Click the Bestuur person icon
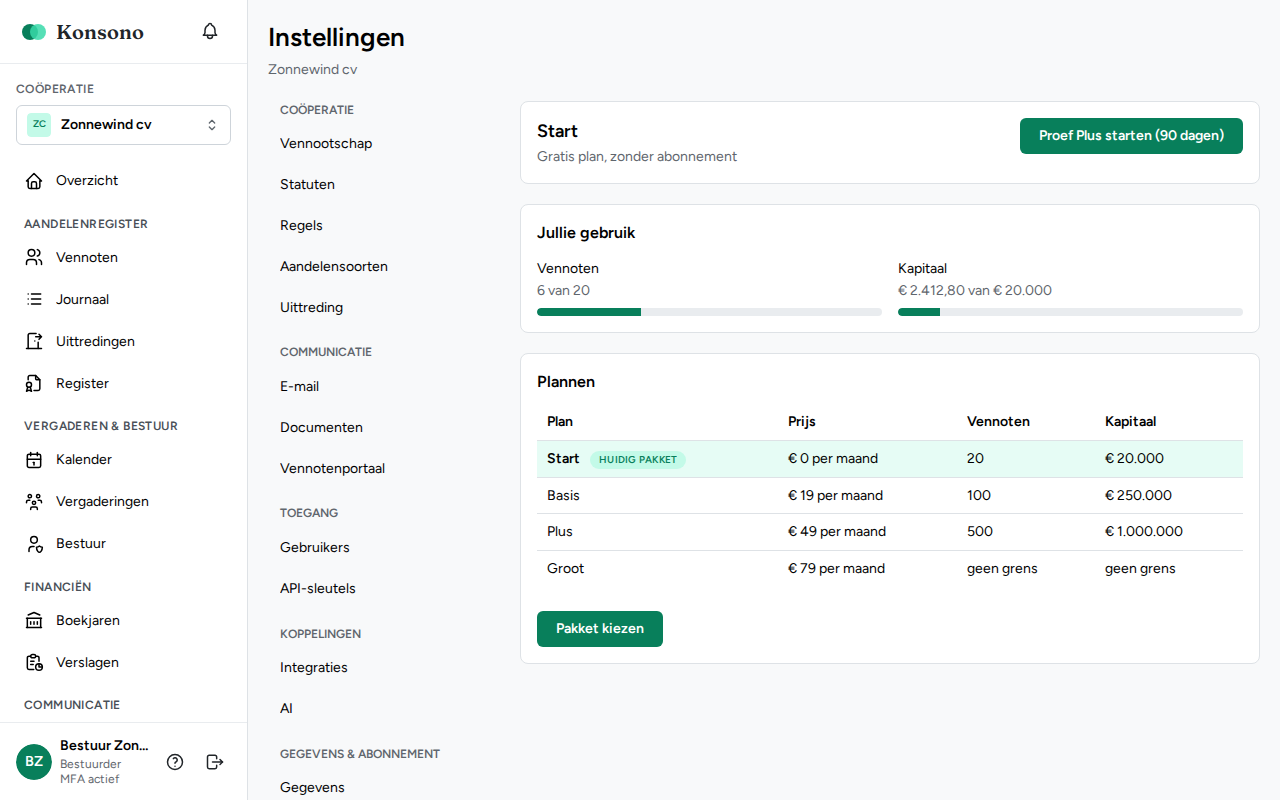The image size is (1280, 800). pyautogui.click(x=34, y=544)
